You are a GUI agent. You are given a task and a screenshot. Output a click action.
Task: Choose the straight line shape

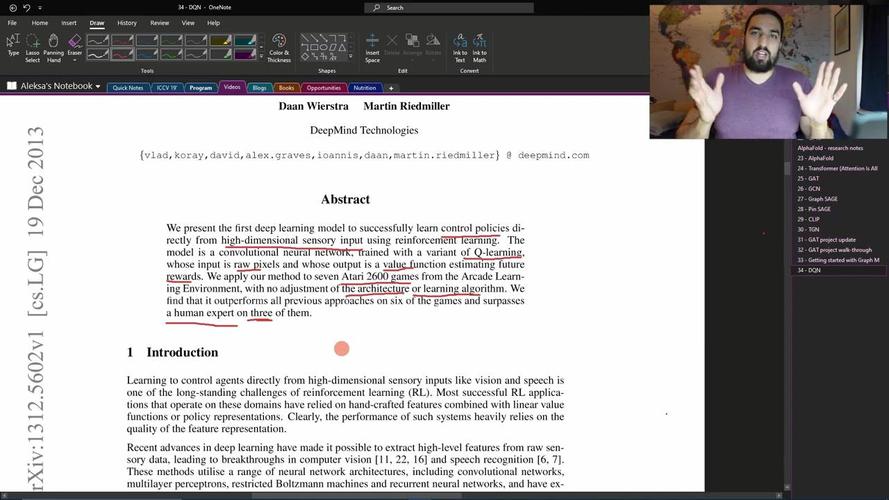point(305,38)
